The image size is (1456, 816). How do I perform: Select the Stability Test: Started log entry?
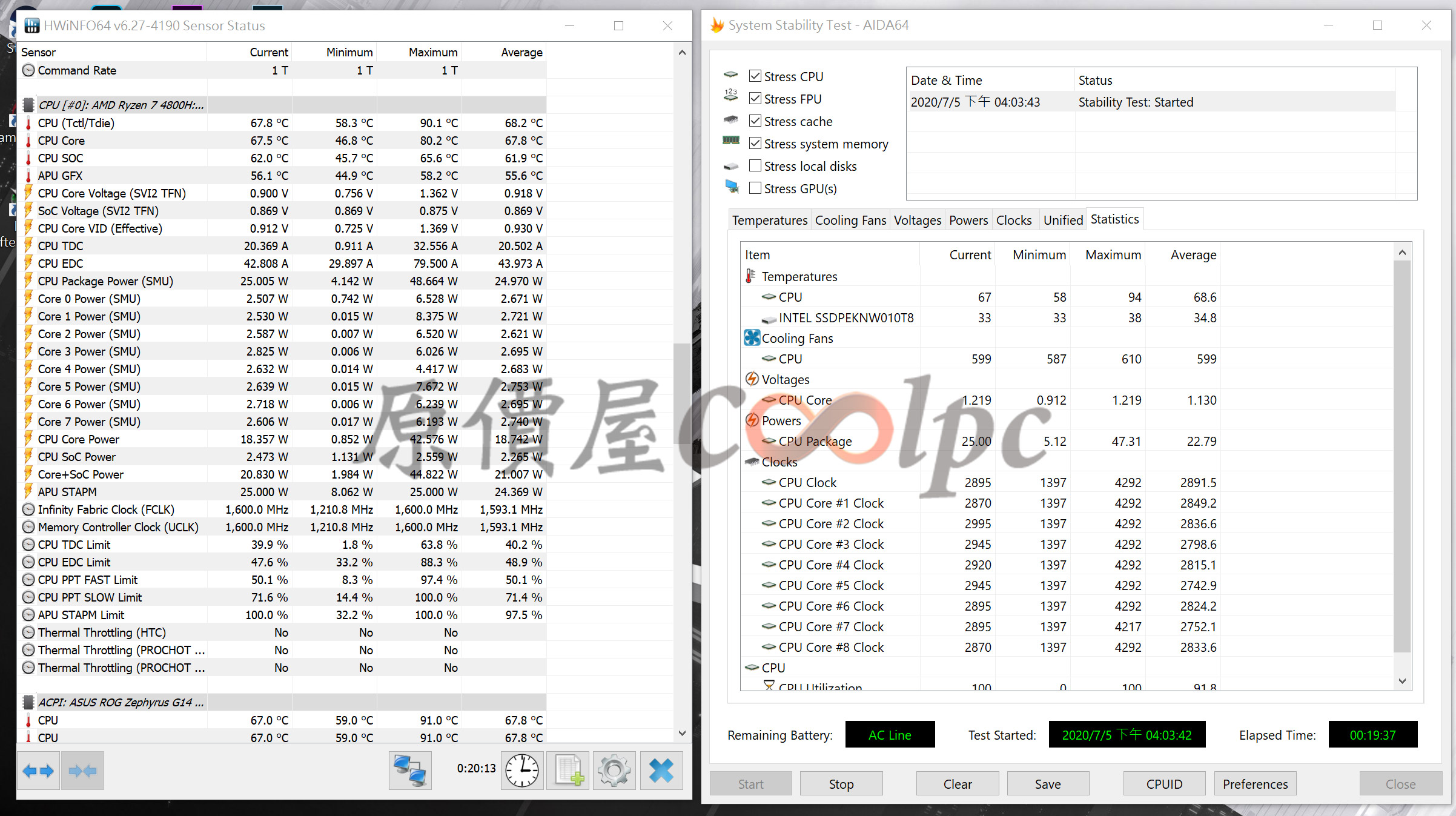tap(1151, 102)
